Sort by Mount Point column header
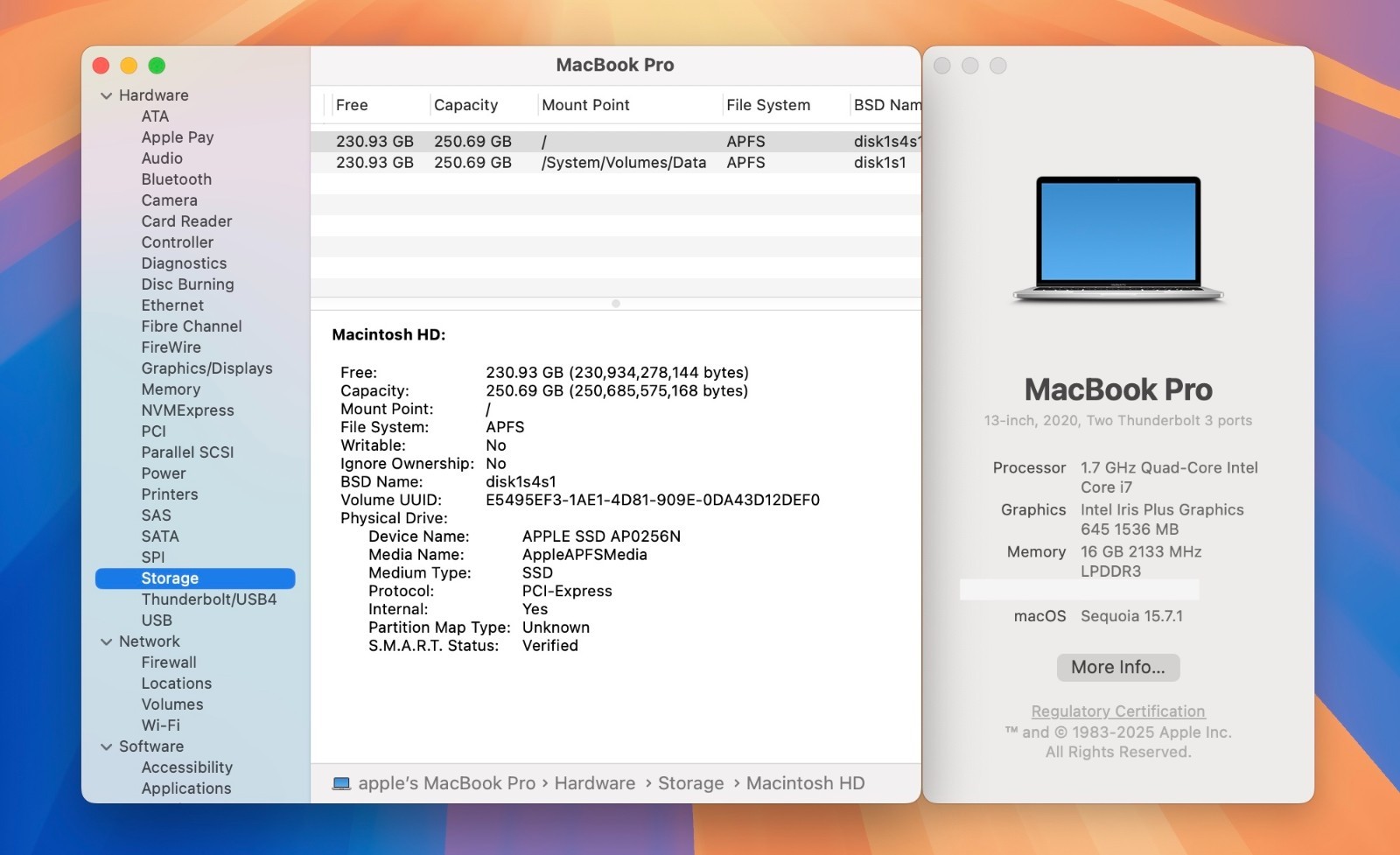This screenshot has width=1400, height=855. click(585, 105)
